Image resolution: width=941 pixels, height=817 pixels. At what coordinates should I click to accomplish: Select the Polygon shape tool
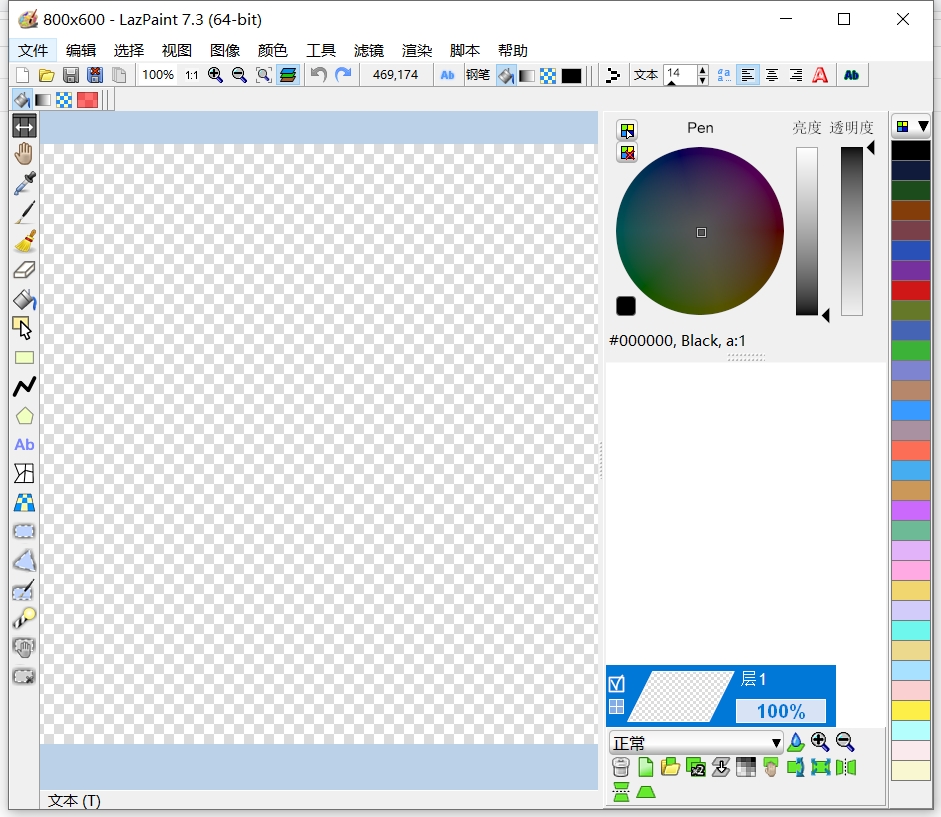(24, 415)
